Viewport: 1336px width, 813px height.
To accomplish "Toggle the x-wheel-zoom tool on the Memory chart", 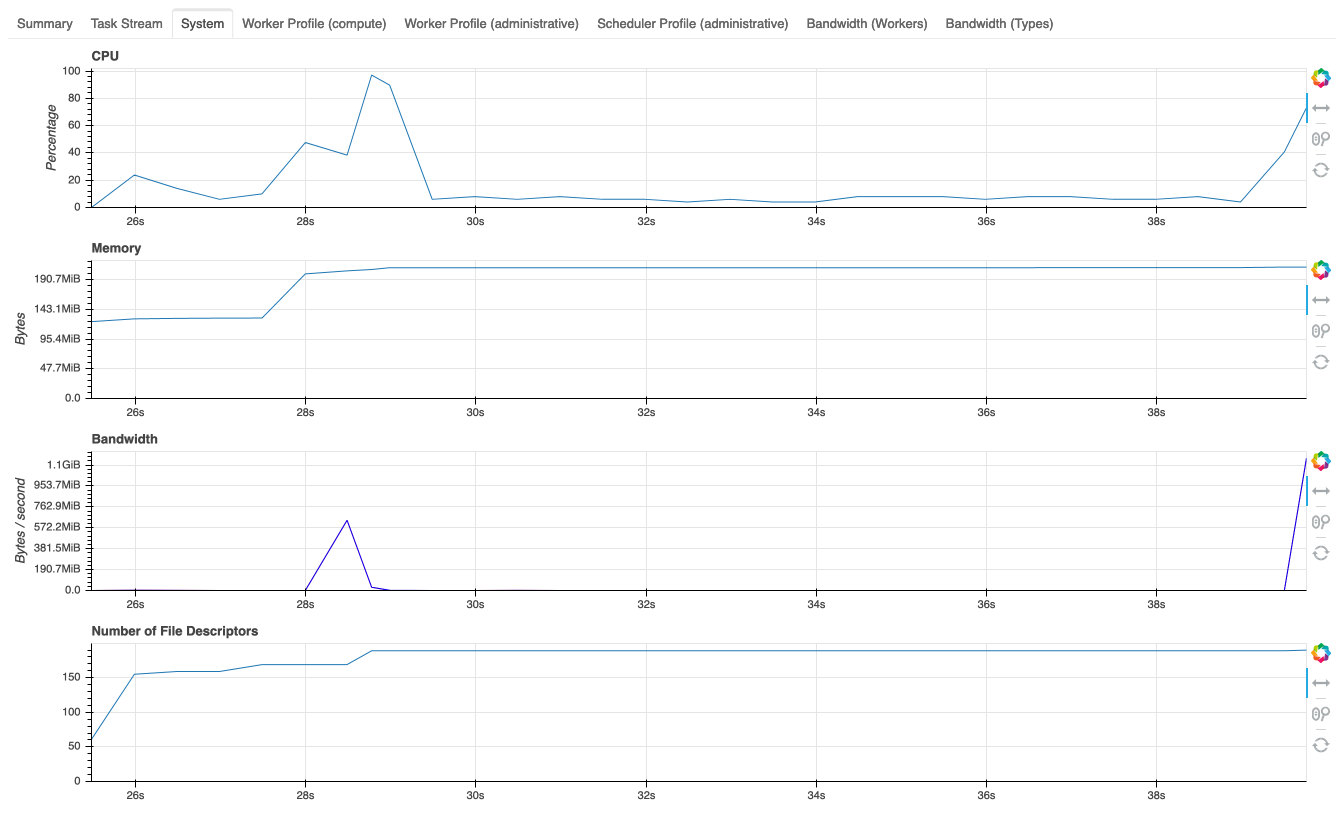I will [x=1321, y=331].
